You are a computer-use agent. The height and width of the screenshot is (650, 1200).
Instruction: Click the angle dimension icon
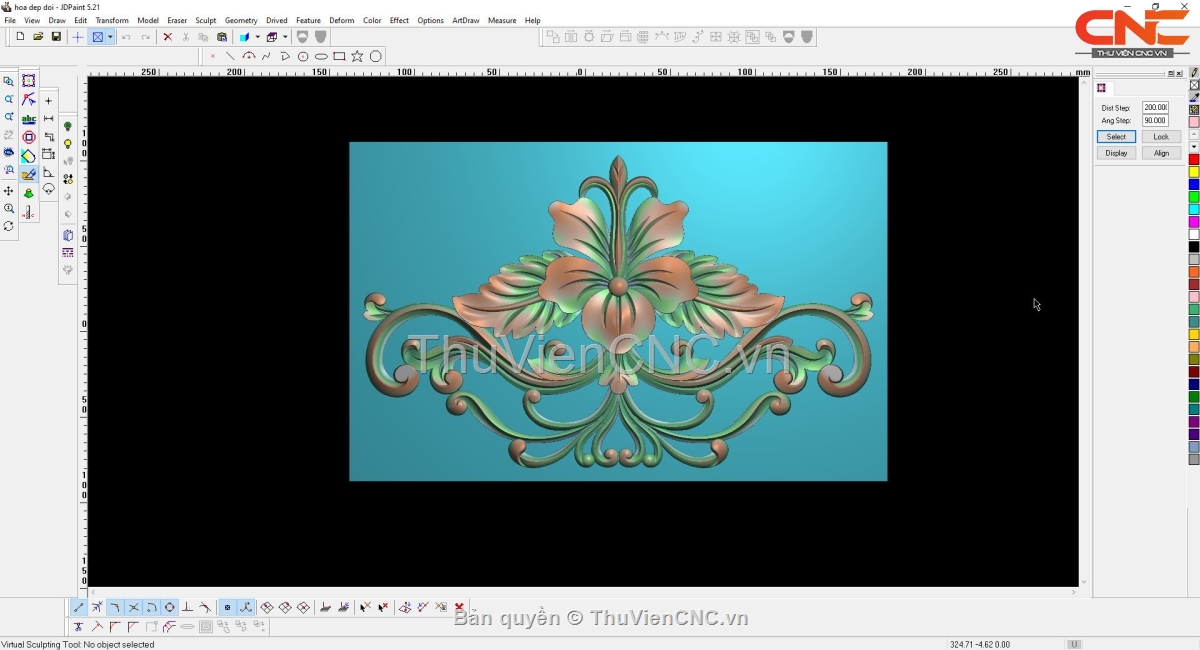[x=48, y=173]
